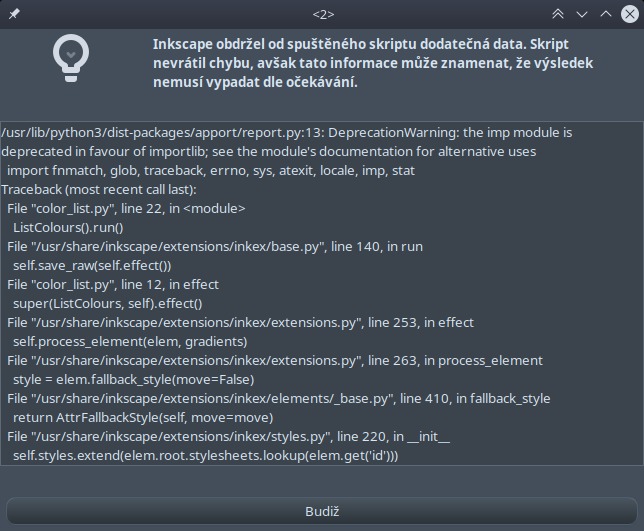Click the 'ListColours().run()' line
The width and height of the screenshot is (644, 531).
click(x=68, y=228)
